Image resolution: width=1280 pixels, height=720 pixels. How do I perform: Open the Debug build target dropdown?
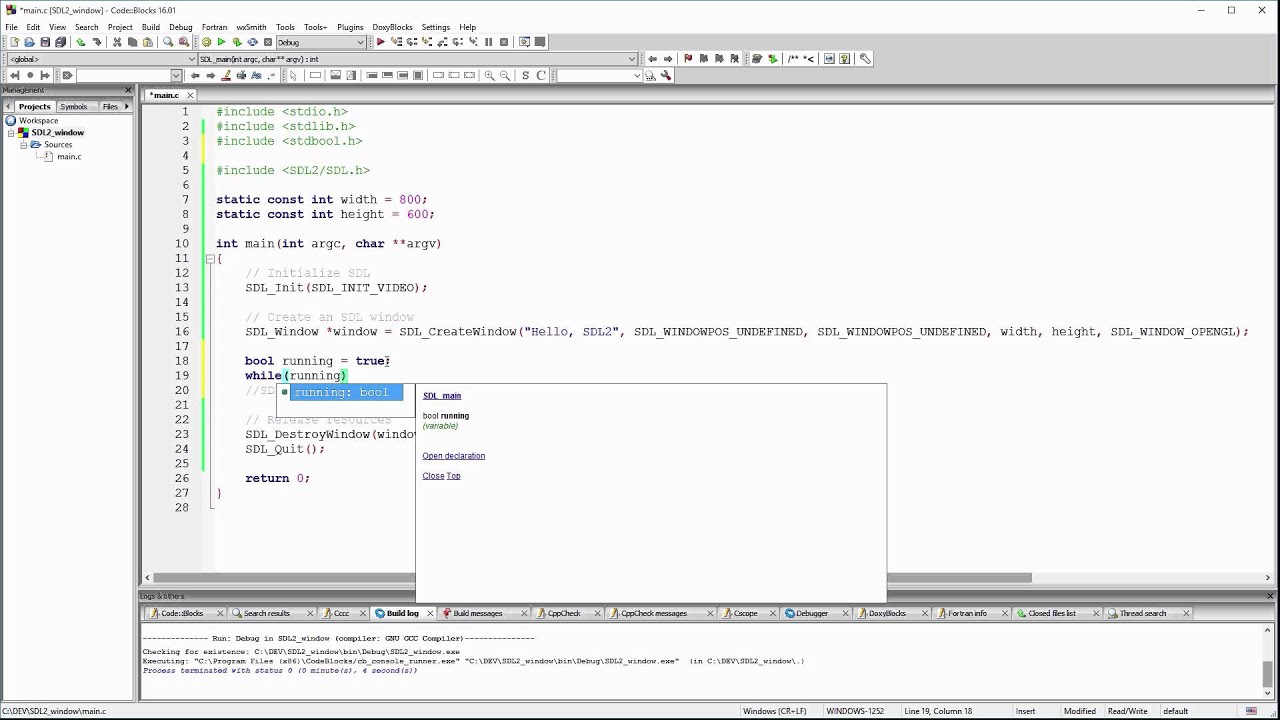[321, 42]
